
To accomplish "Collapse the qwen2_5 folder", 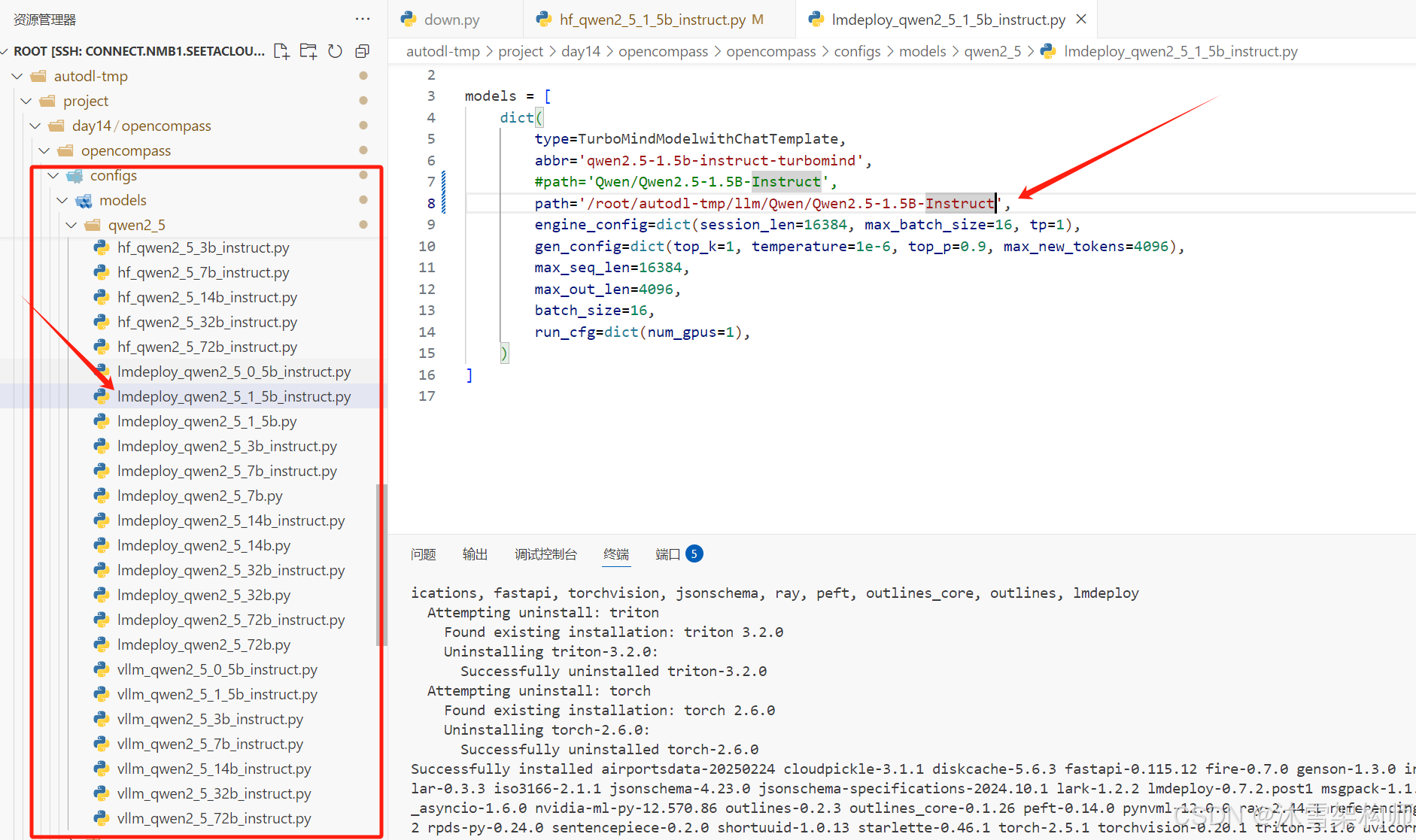I will (x=71, y=225).
